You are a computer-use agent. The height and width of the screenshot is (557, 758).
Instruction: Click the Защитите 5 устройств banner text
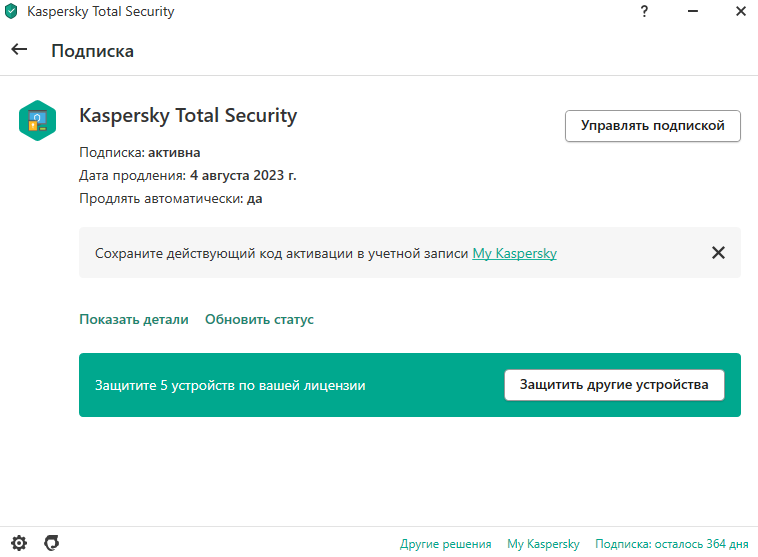(x=230, y=385)
